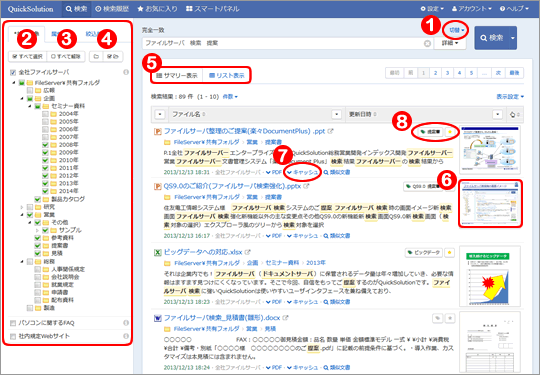Viewport: 540px width, 375px height.
Task: Open info icon beside 社内規定Webサイト
Action: 126,336
